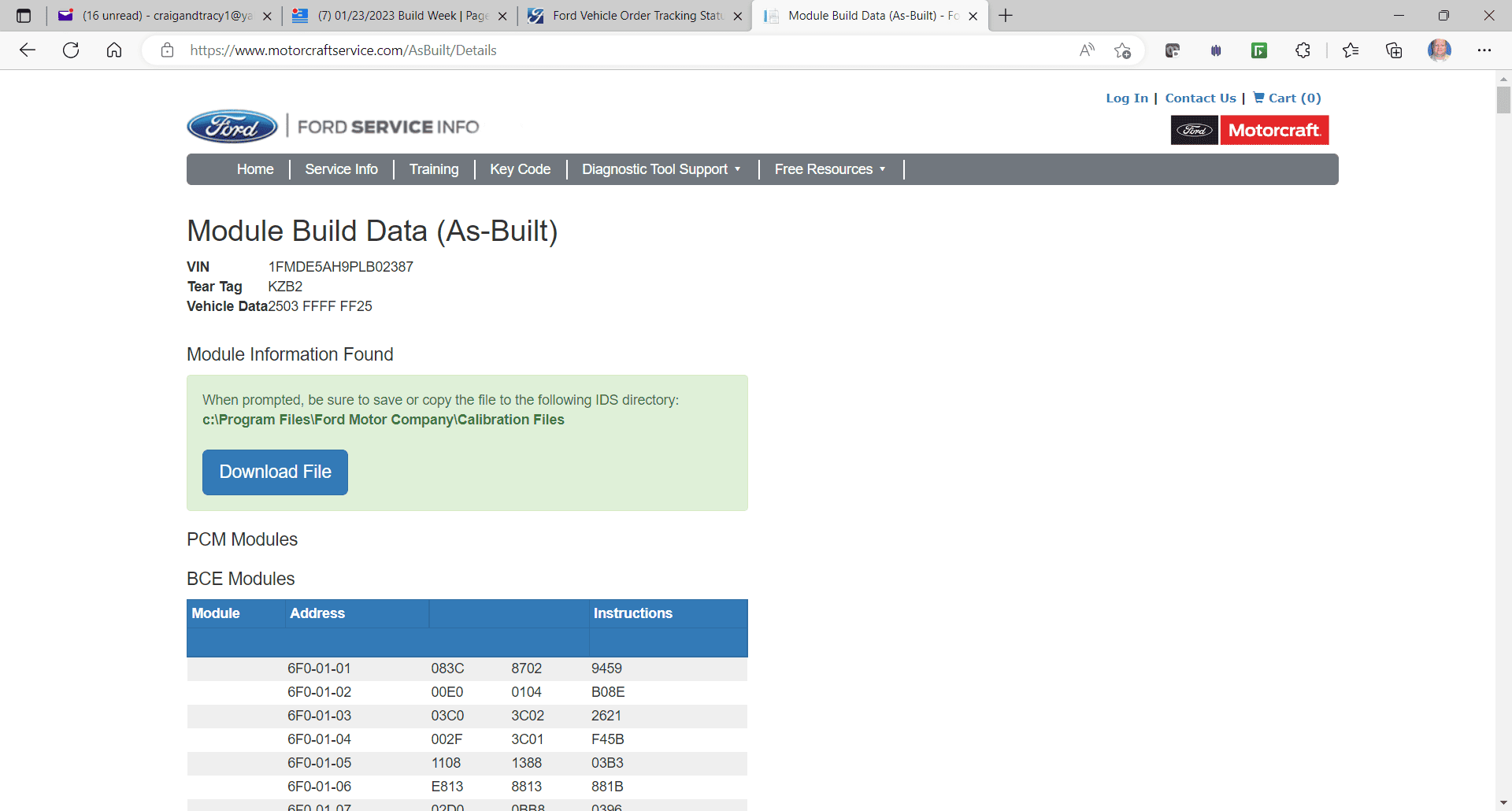Go to Training in the nav bar
The width and height of the screenshot is (1512, 811).
point(434,169)
